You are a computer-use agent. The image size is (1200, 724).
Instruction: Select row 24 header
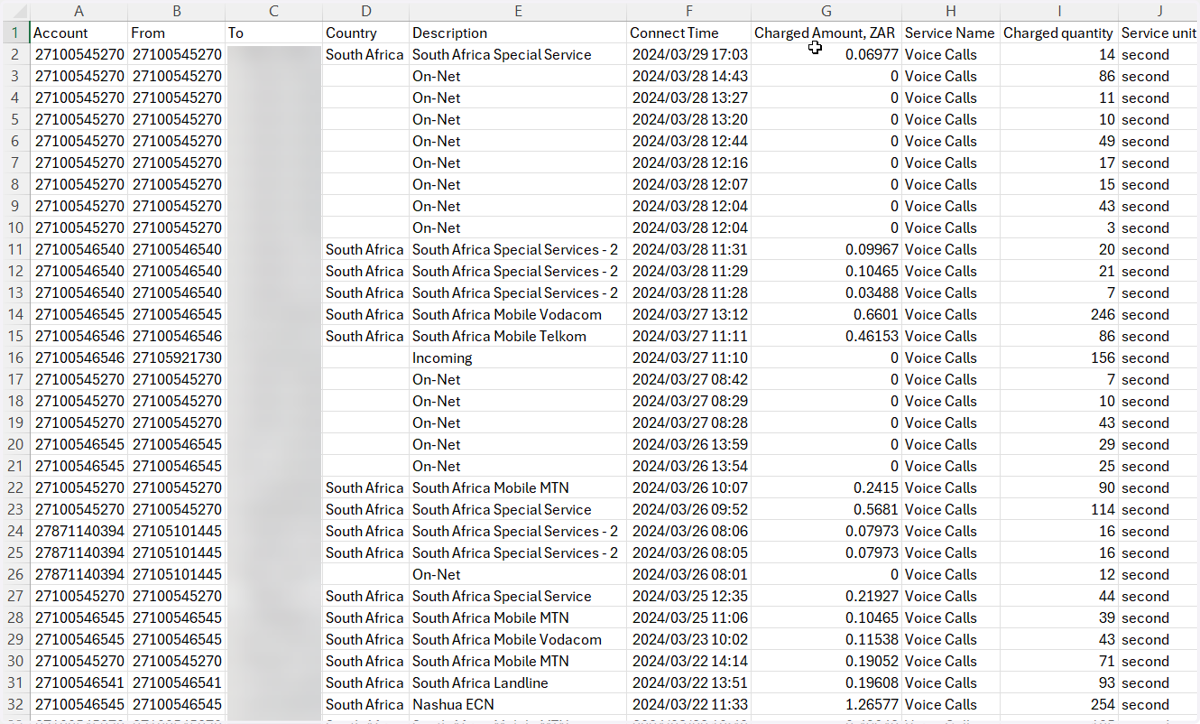tap(15, 531)
